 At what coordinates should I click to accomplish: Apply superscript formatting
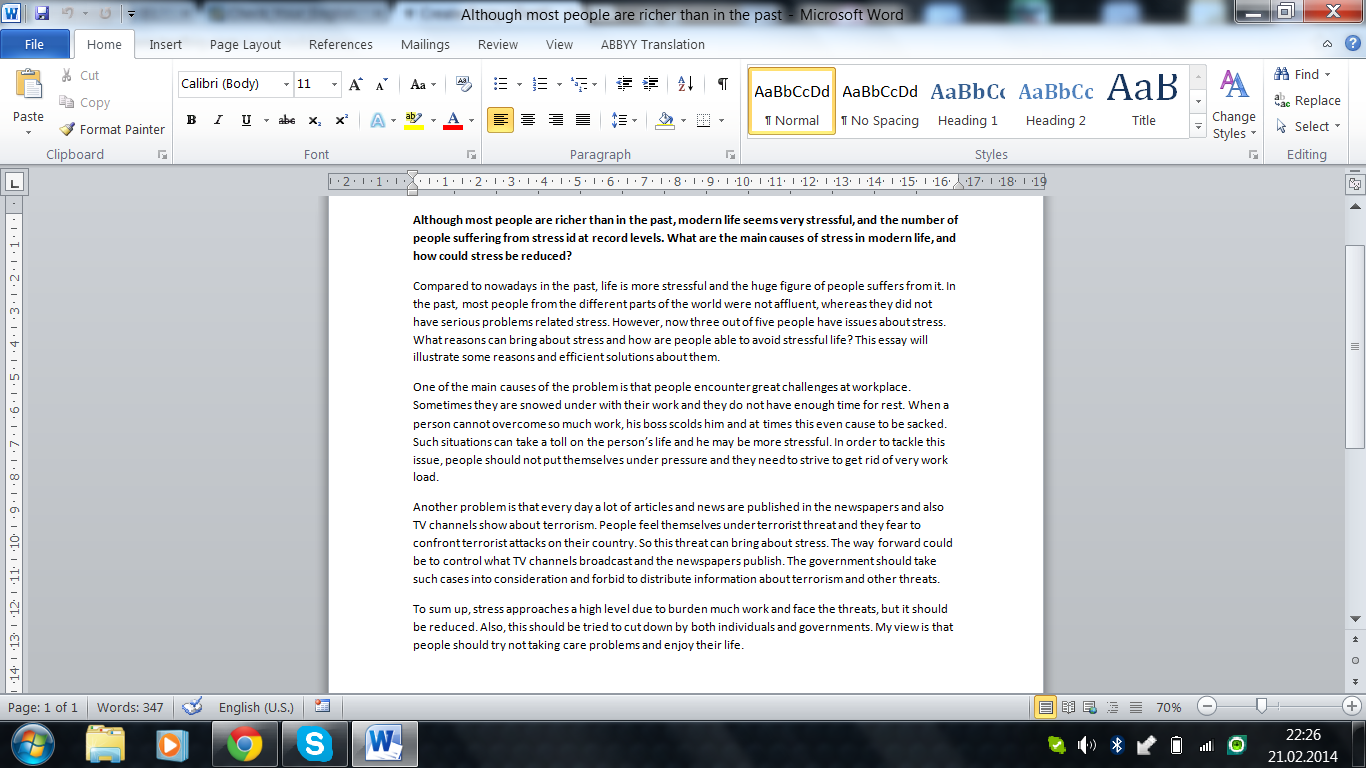click(341, 120)
